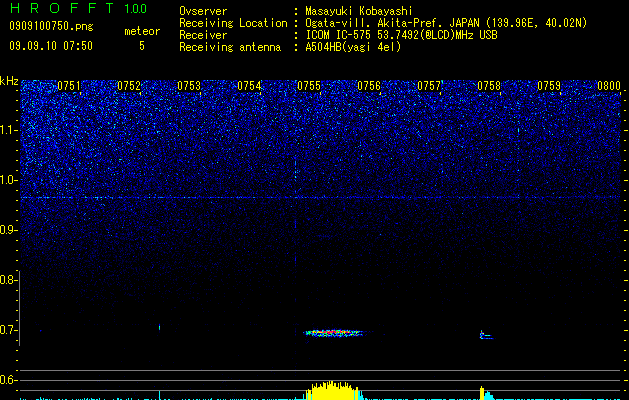Image resolution: width=629 pixels, height=400 pixels.
Task: Click the 0800 time marker
Action: click(609, 86)
